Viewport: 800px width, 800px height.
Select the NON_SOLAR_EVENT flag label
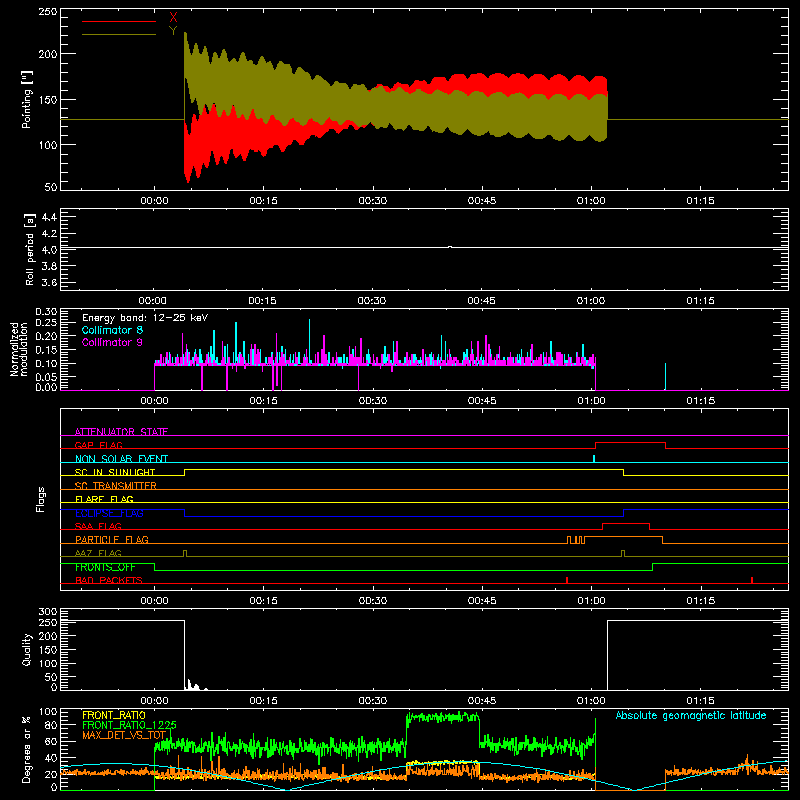point(121,459)
